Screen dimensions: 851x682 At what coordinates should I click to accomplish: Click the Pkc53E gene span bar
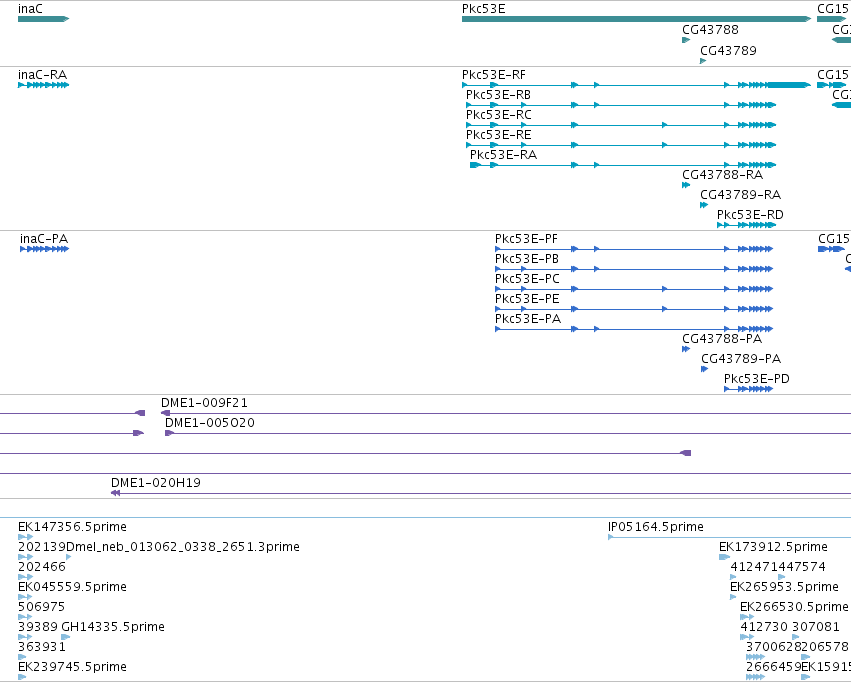pos(637,19)
